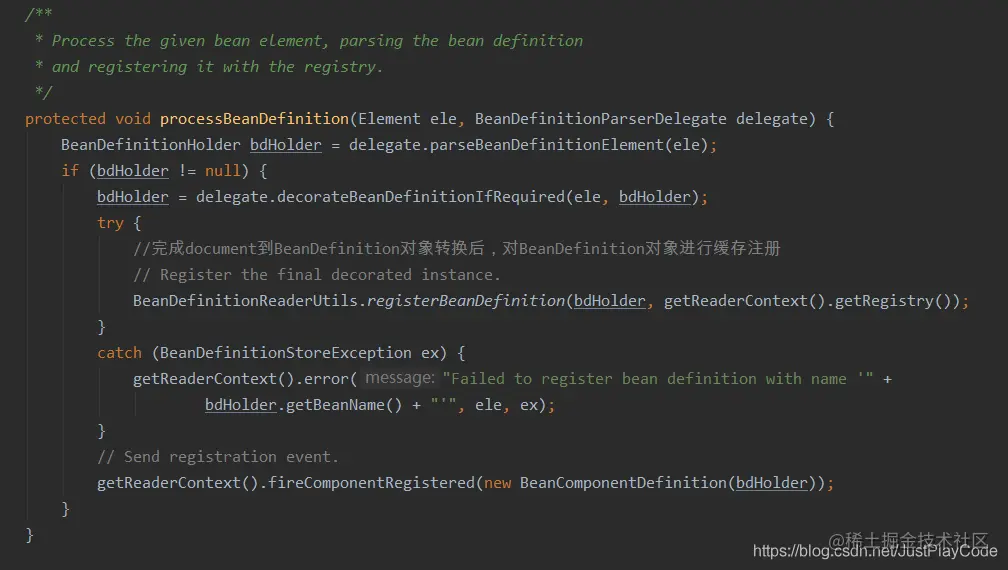The width and height of the screenshot is (1008, 570).
Task: Click the protected keyword
Action: pos(65,119)
